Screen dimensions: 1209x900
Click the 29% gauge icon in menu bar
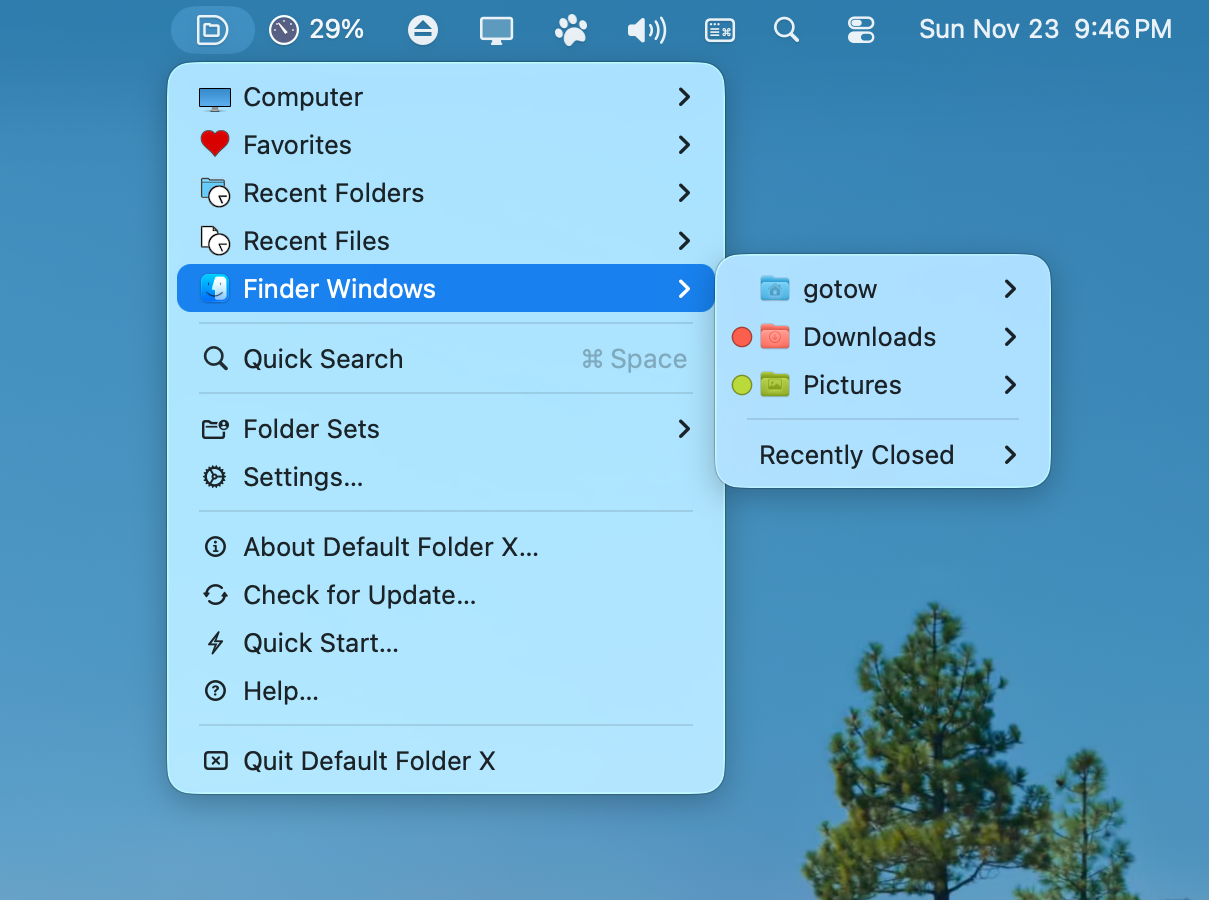284,30
